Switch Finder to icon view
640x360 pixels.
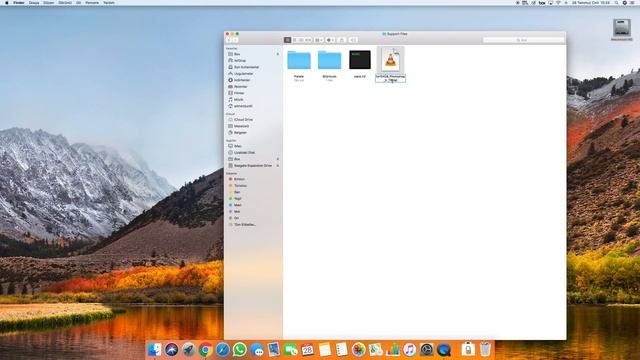pyautogui.click(x=287, y=40)
